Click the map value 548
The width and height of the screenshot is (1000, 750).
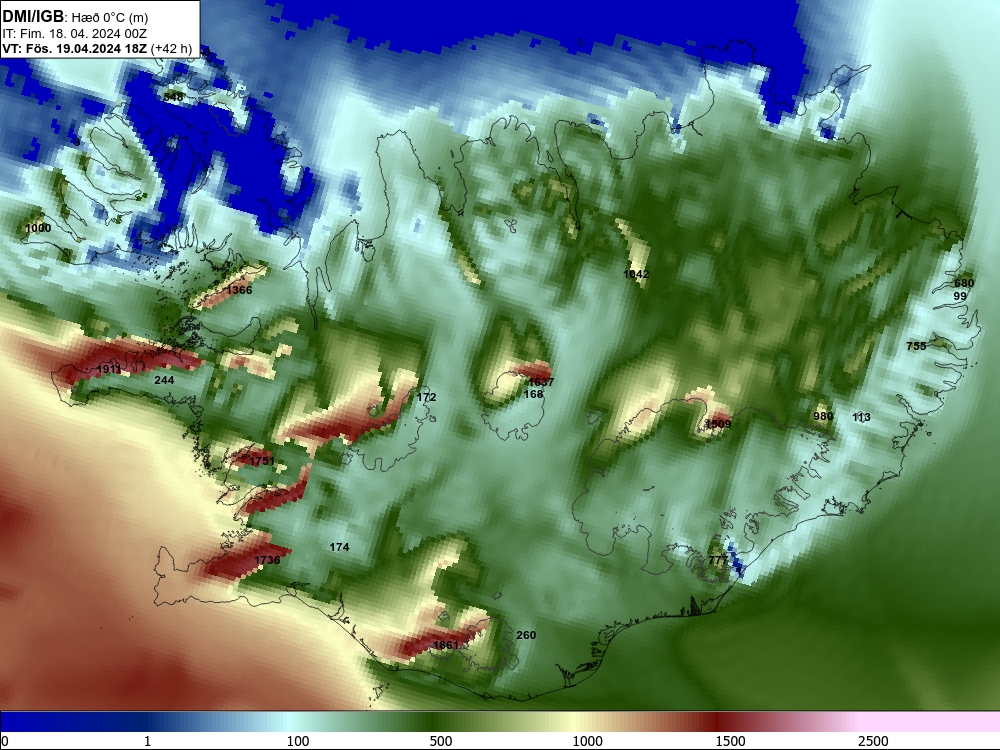(173, 97)
